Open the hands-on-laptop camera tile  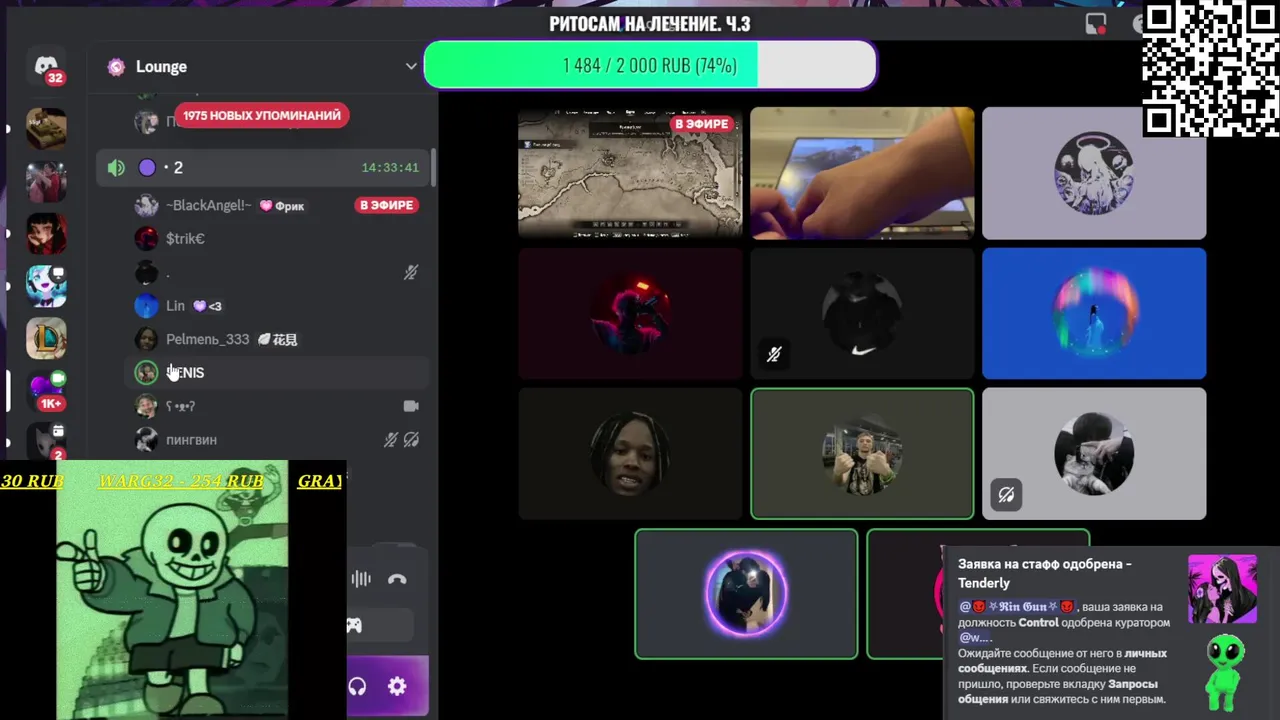[x=862, y=173]
